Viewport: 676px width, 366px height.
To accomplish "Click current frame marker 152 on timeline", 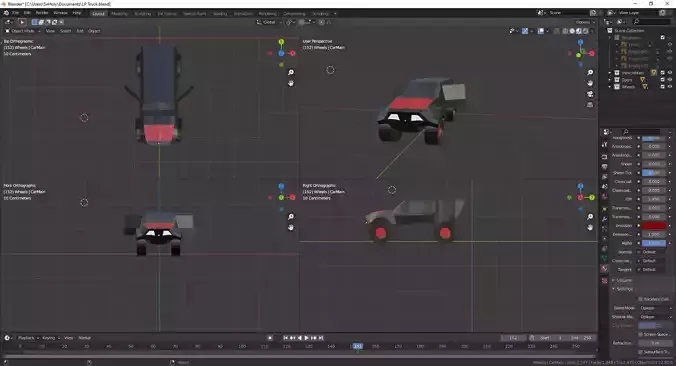I will coord(357,346).
